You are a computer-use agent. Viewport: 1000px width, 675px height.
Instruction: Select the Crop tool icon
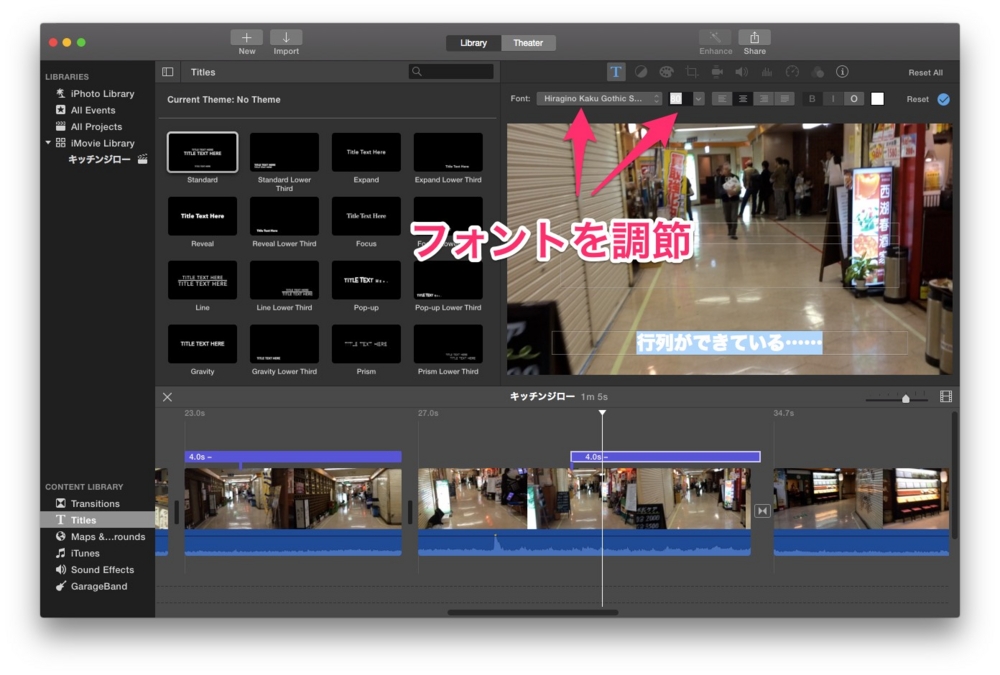[691, 72]
